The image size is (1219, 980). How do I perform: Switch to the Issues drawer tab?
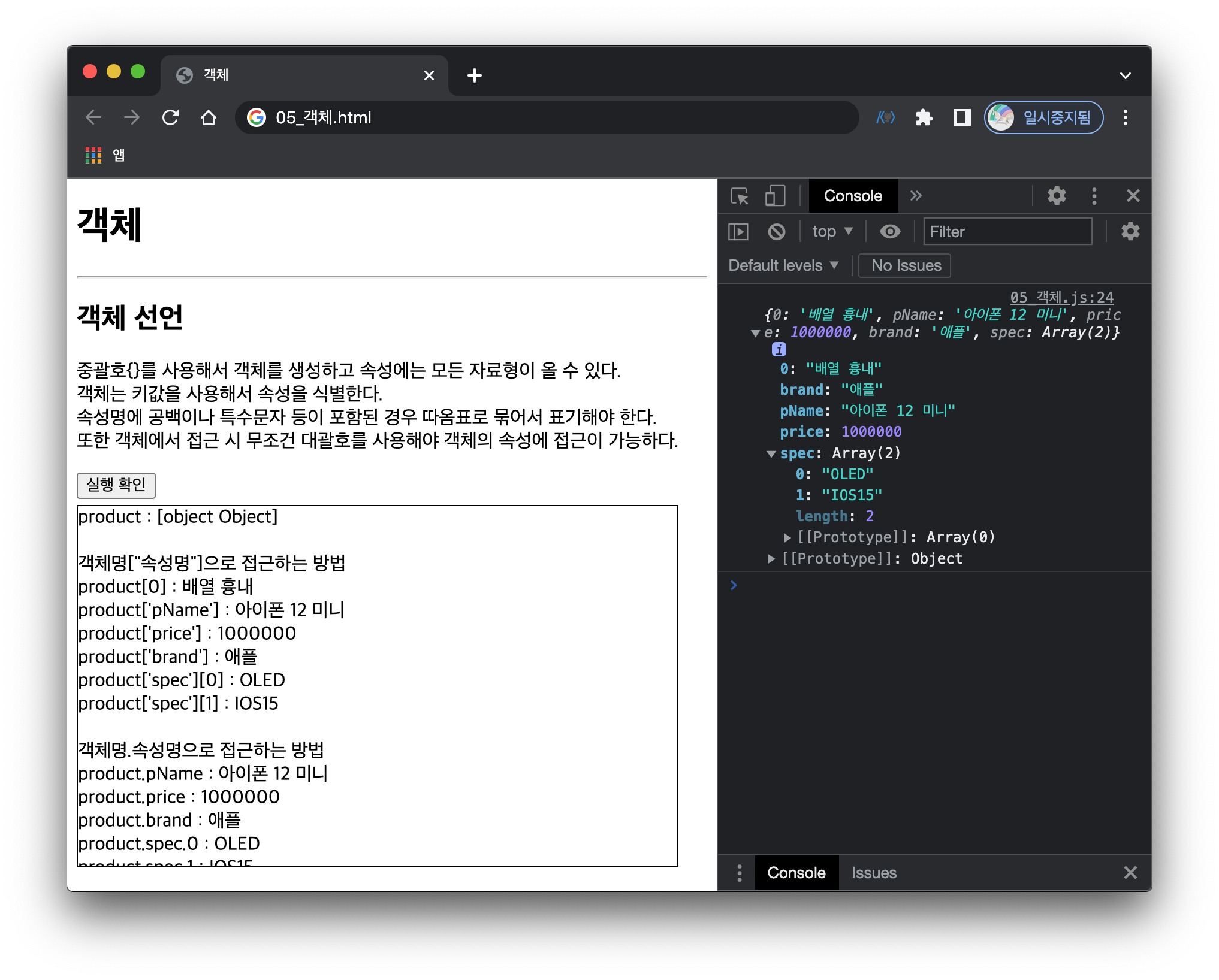pyautogui.click(x=874, y=873)
